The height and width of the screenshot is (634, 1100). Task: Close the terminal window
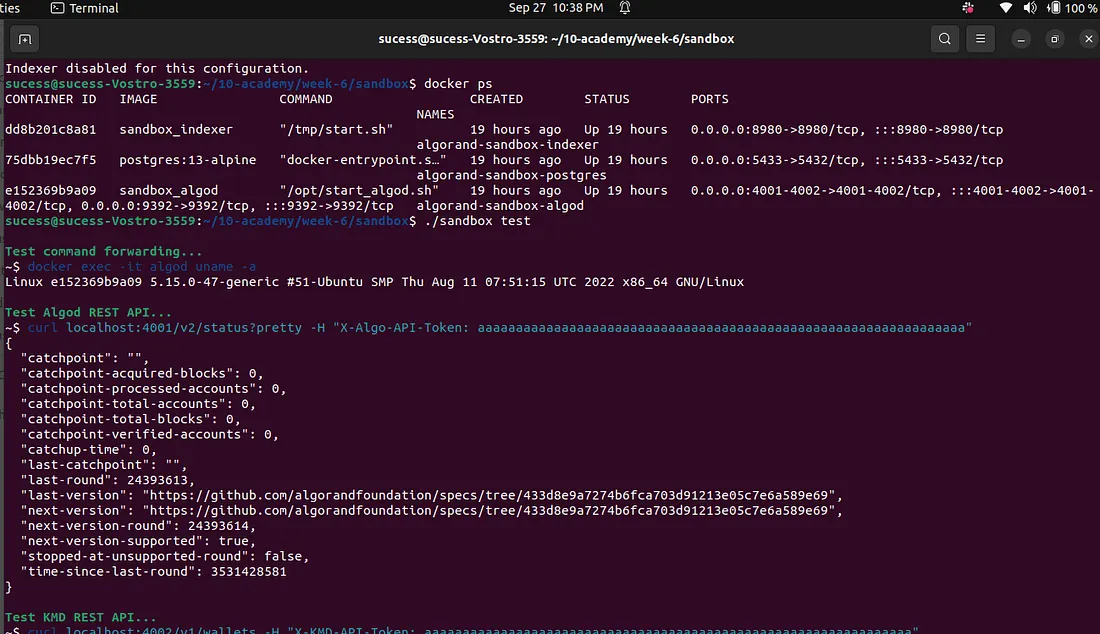[1087, 39]
